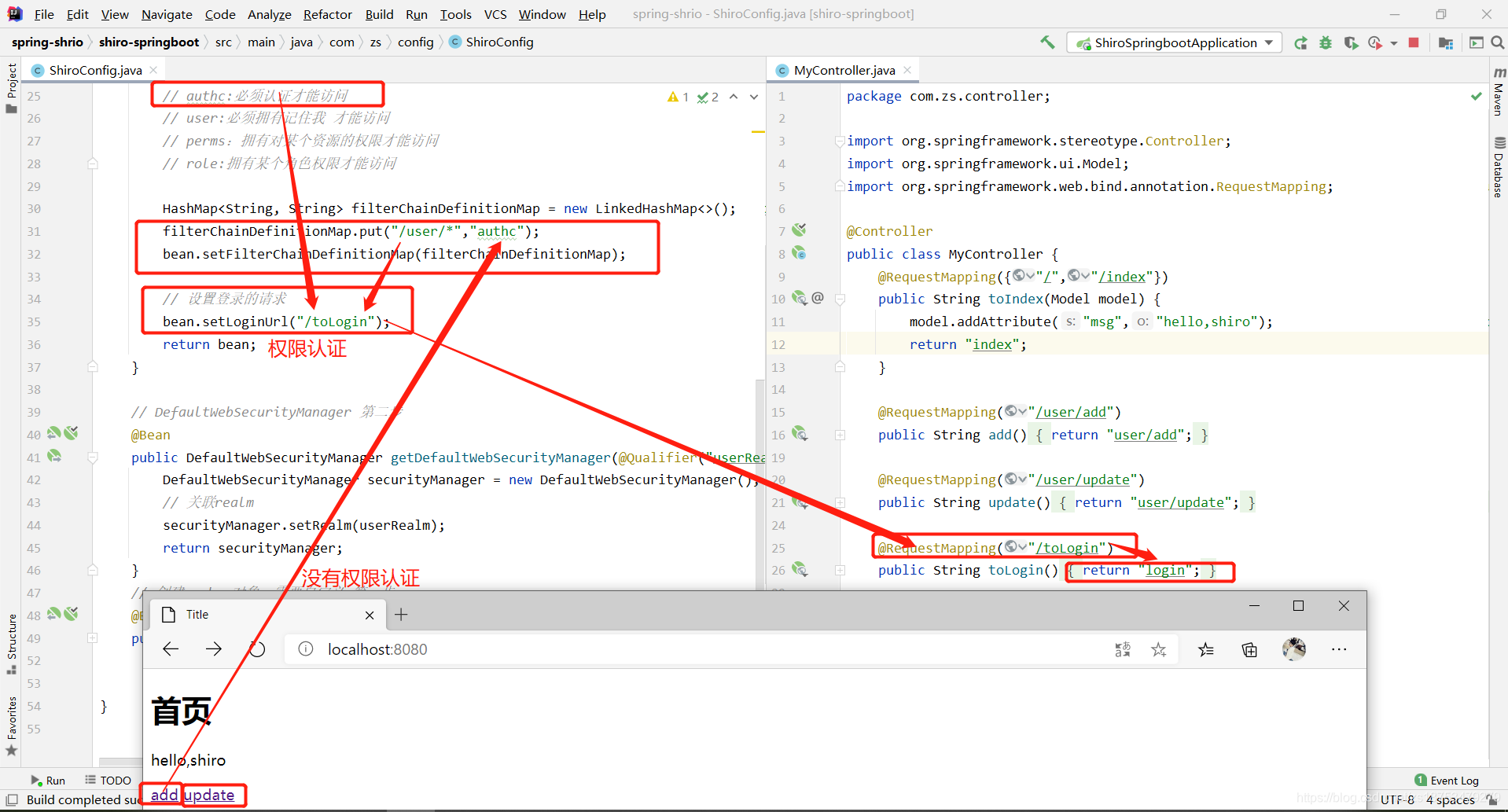Close the MyController.java tab
Viewport: 1508px width, 812px height.
[907, 70]
